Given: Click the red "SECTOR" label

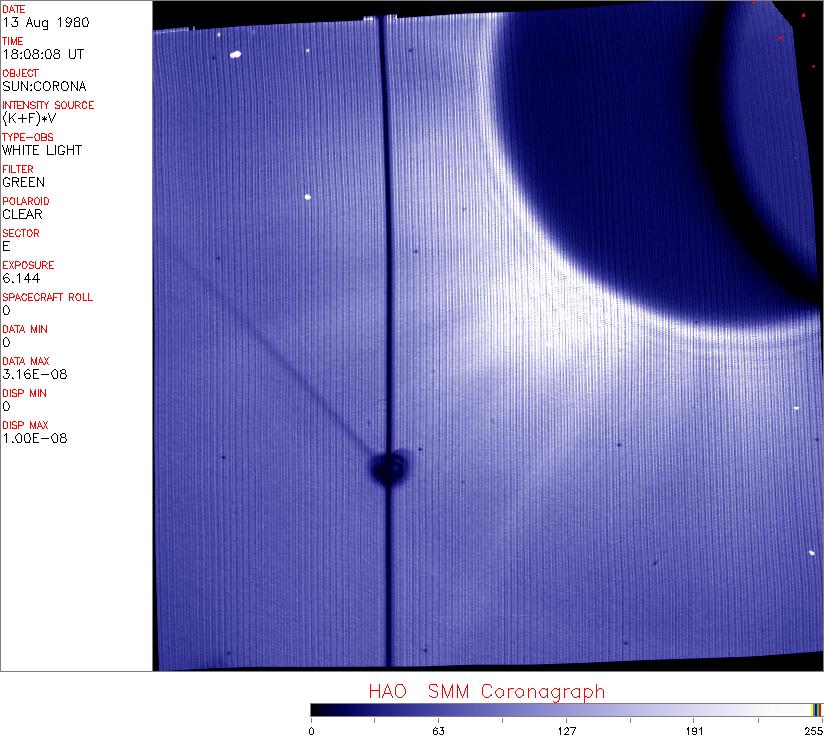Looking at the screenshot, I should click(21, 233).
